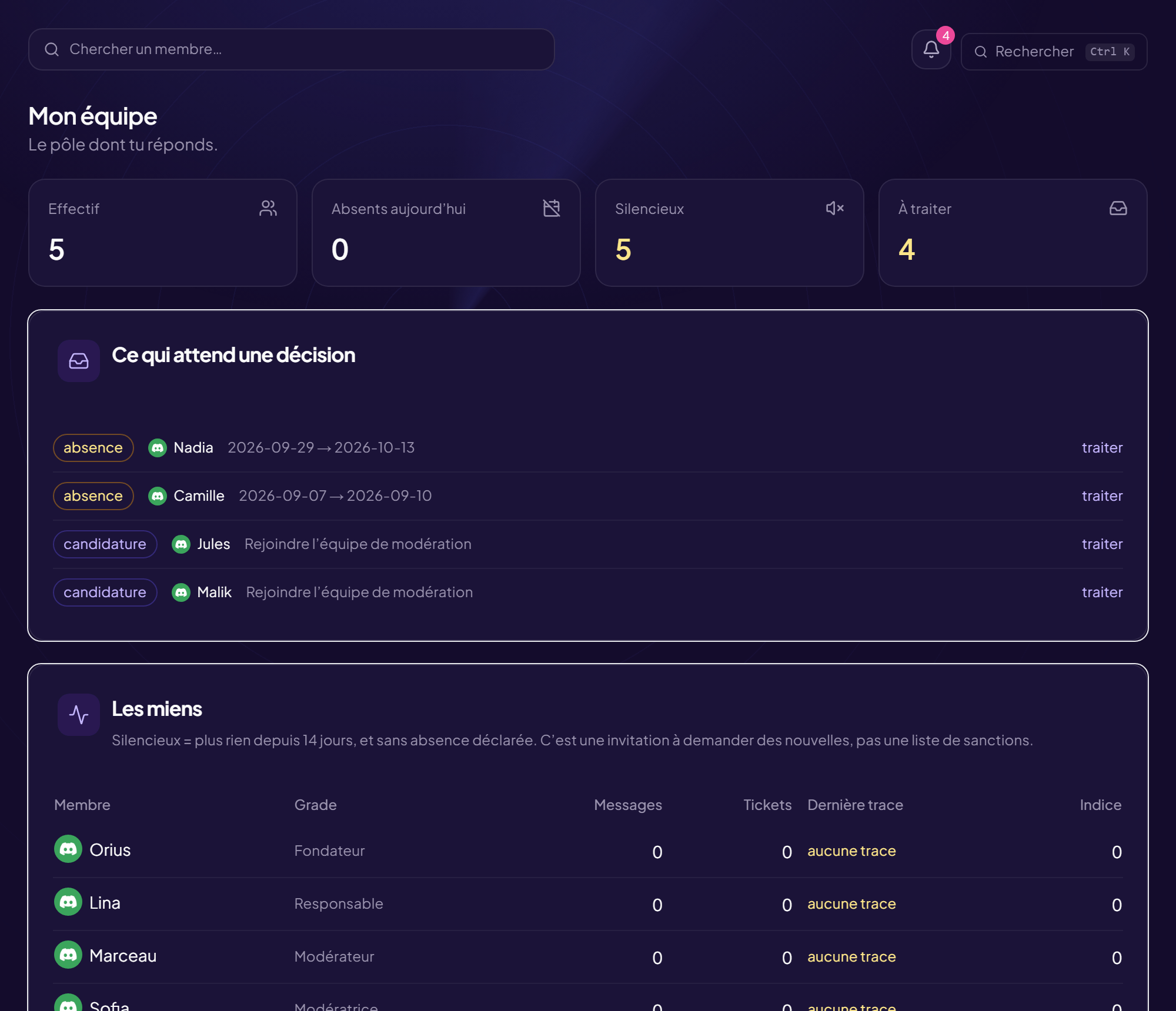Screen dimensions: 1176x1011
Task: Open the Absents aujourd'hui stat card
Action: coord(446,233)
